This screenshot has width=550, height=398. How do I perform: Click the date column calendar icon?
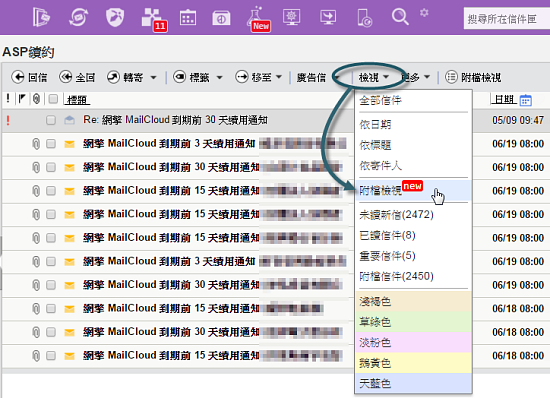[525, 100]
